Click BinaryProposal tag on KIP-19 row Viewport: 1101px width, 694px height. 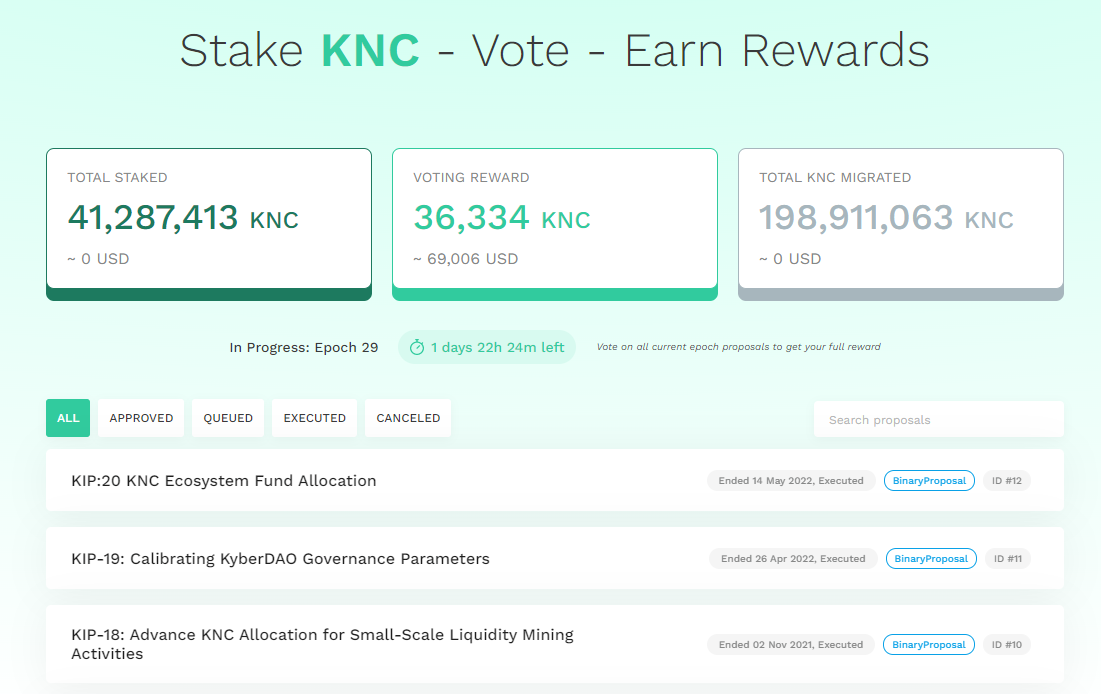(x=931, y=558)
